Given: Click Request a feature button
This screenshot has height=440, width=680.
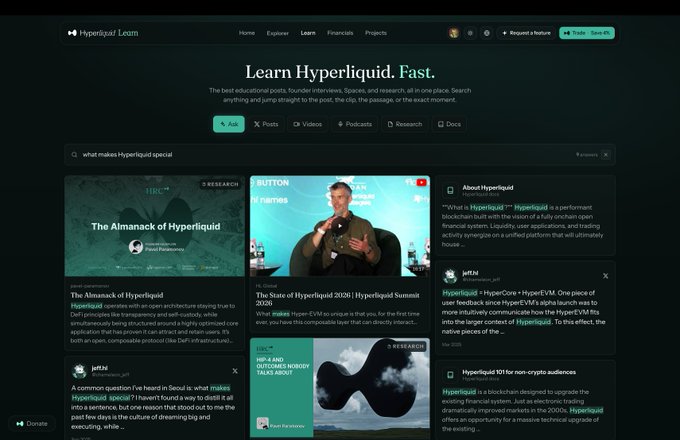Looking at the screenshot, I should pos(526,33).
